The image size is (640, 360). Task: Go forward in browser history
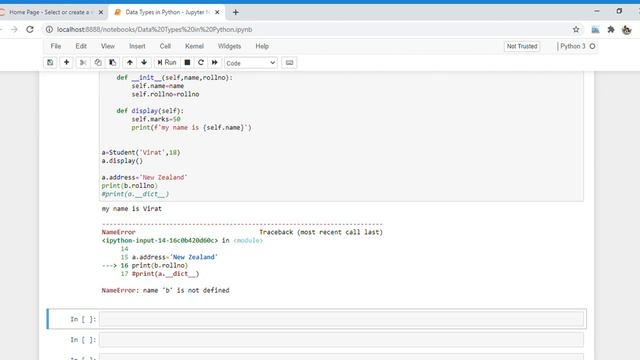(14, 29)
